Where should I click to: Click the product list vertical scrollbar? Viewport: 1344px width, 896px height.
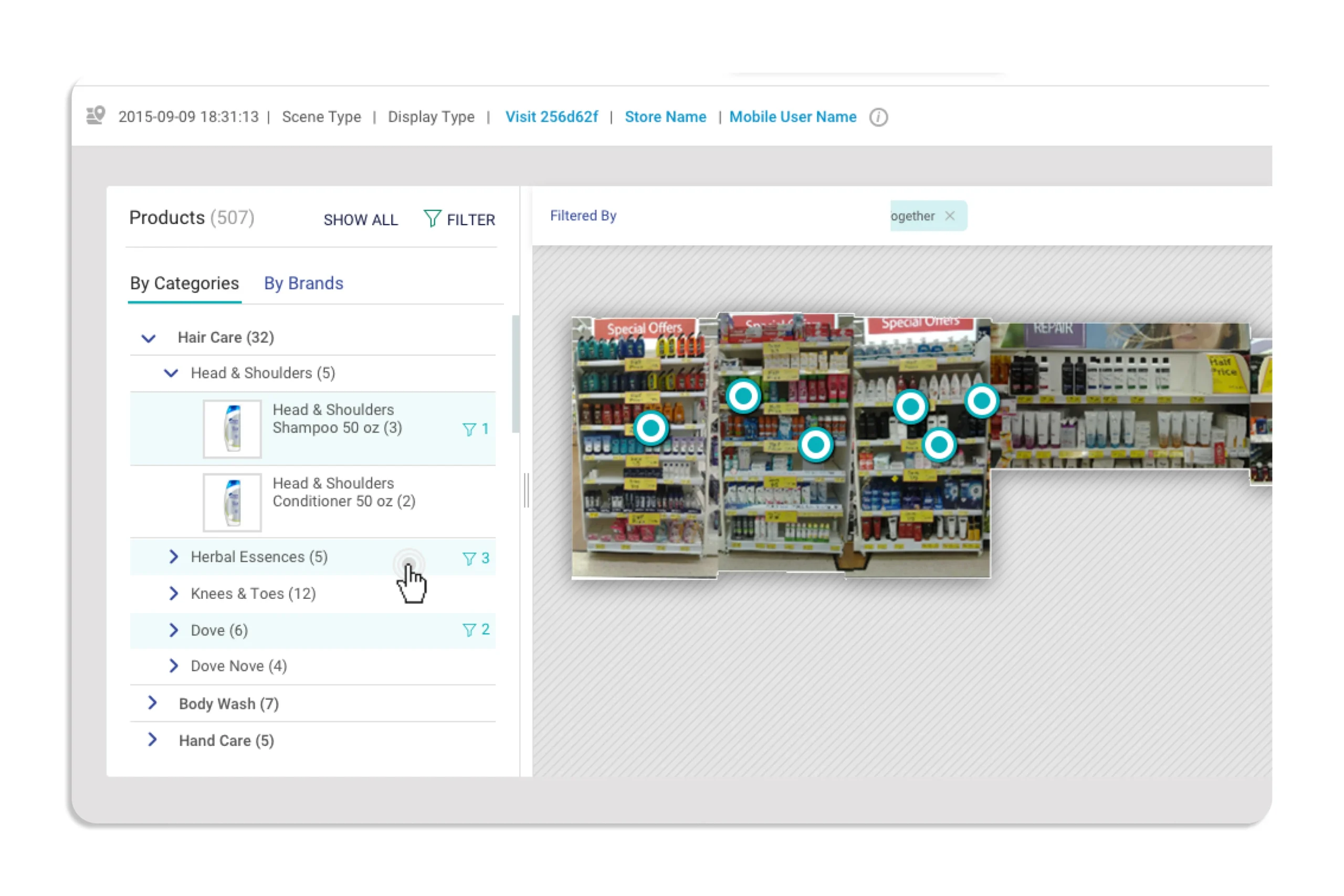(516, 374)
